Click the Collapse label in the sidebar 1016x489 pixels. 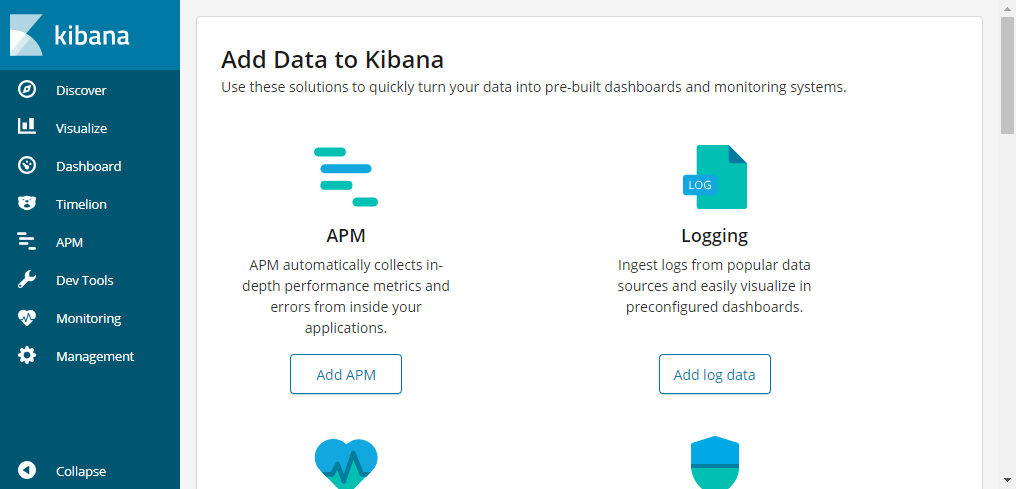tap(81, 472)
